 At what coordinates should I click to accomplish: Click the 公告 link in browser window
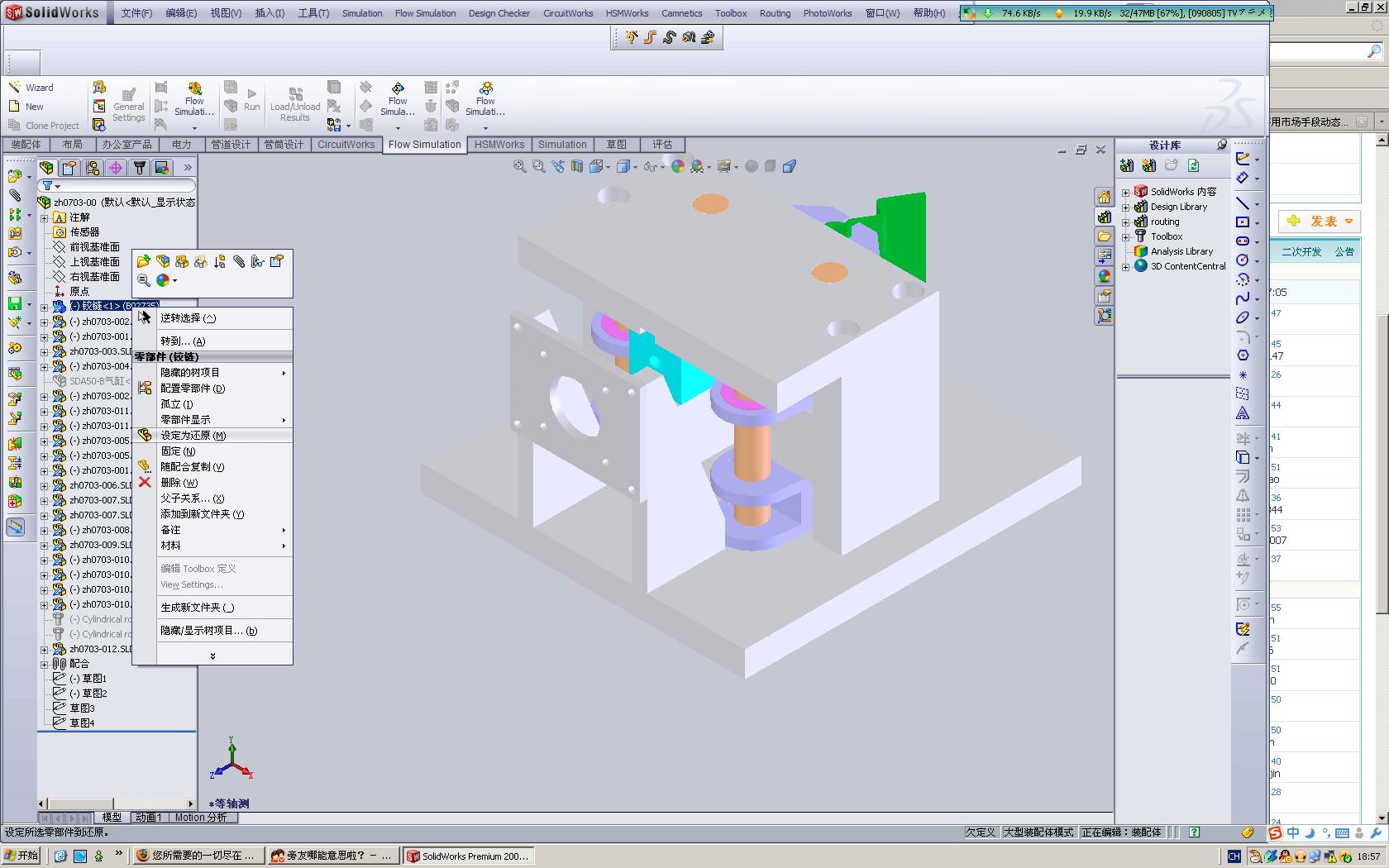[x=1344, y=251]
